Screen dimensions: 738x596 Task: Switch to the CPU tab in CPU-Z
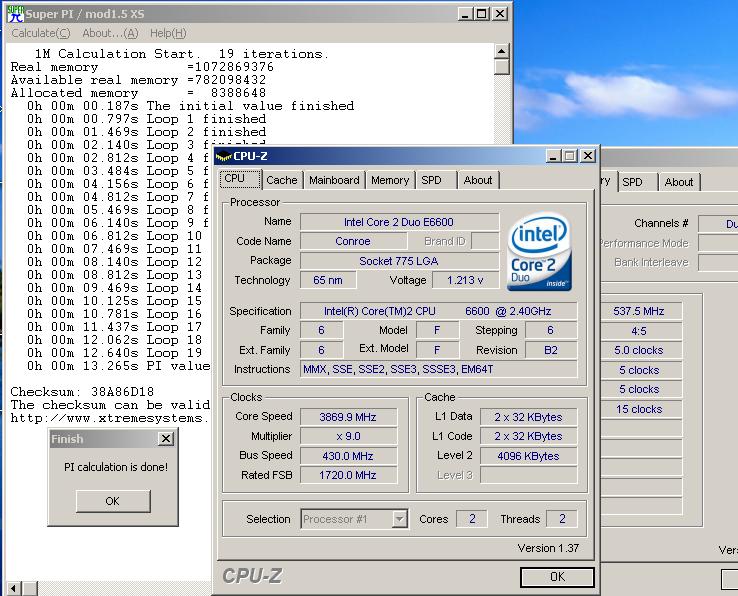240,179
